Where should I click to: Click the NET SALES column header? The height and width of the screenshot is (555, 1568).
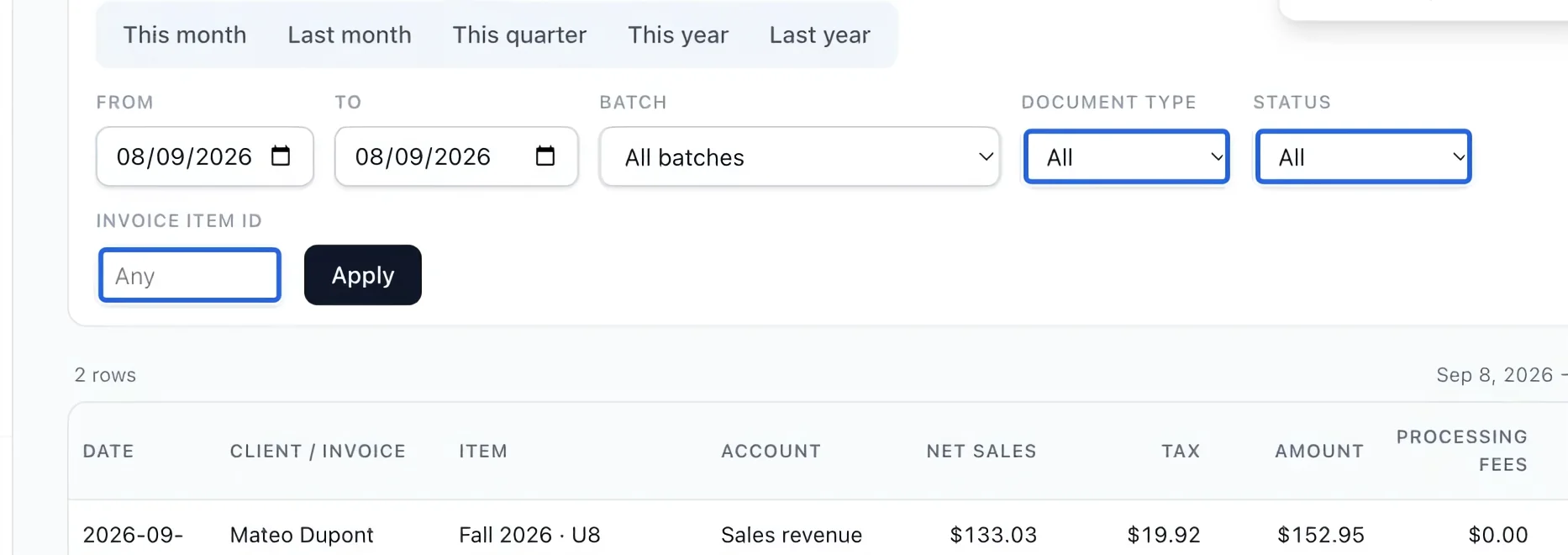pos(981,451)
